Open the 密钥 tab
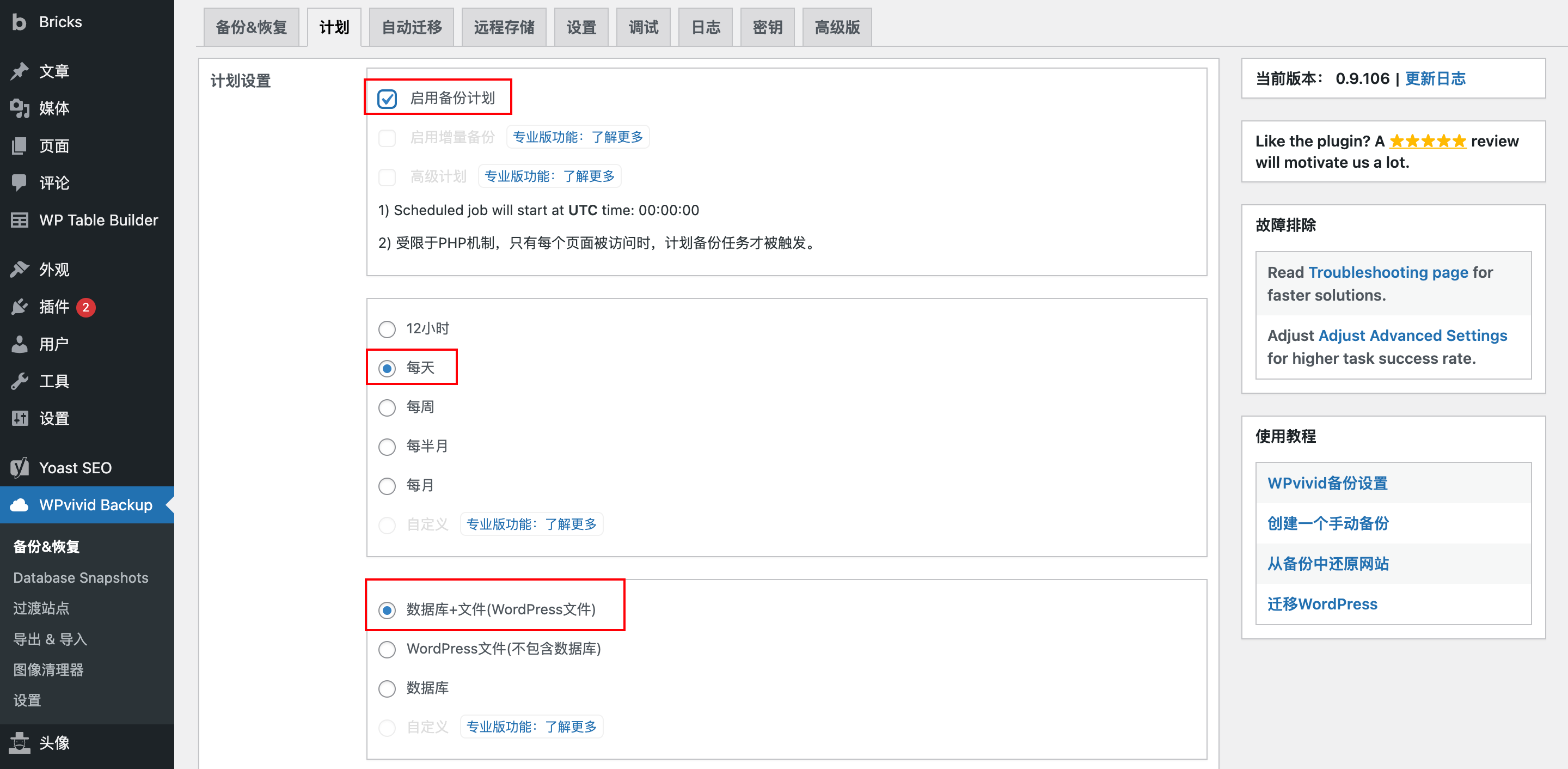Screen dimensions: 1568x769 [x=768, y=27]
